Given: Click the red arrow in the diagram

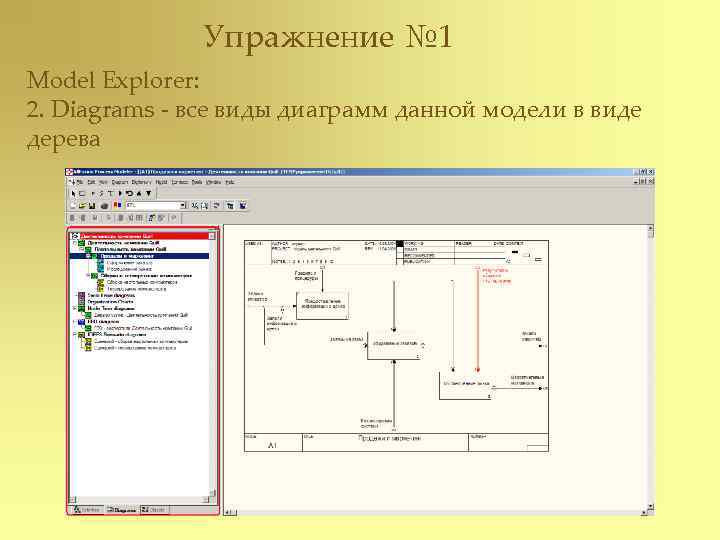Looking at the screenshot, I should pos(478,321).
